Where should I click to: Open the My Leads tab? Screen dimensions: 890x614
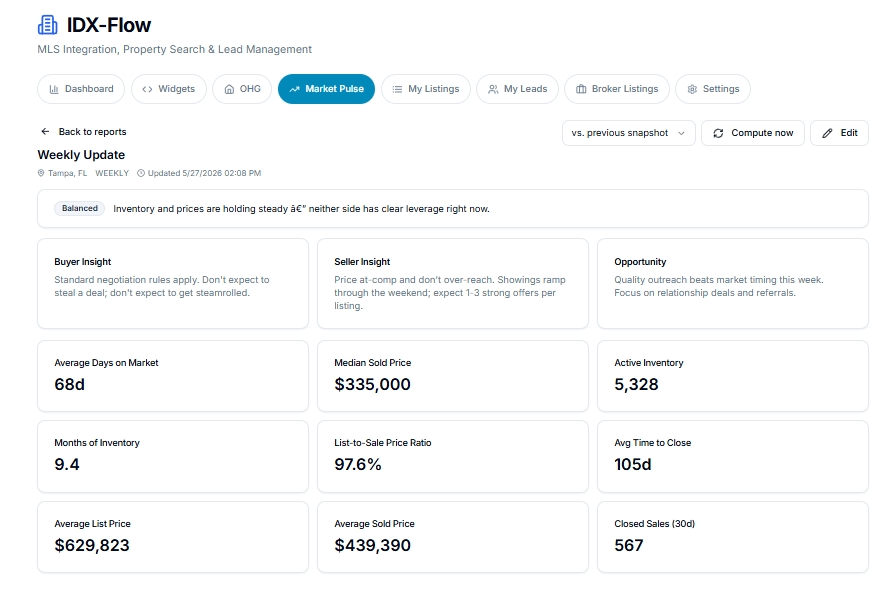[517, 89]
